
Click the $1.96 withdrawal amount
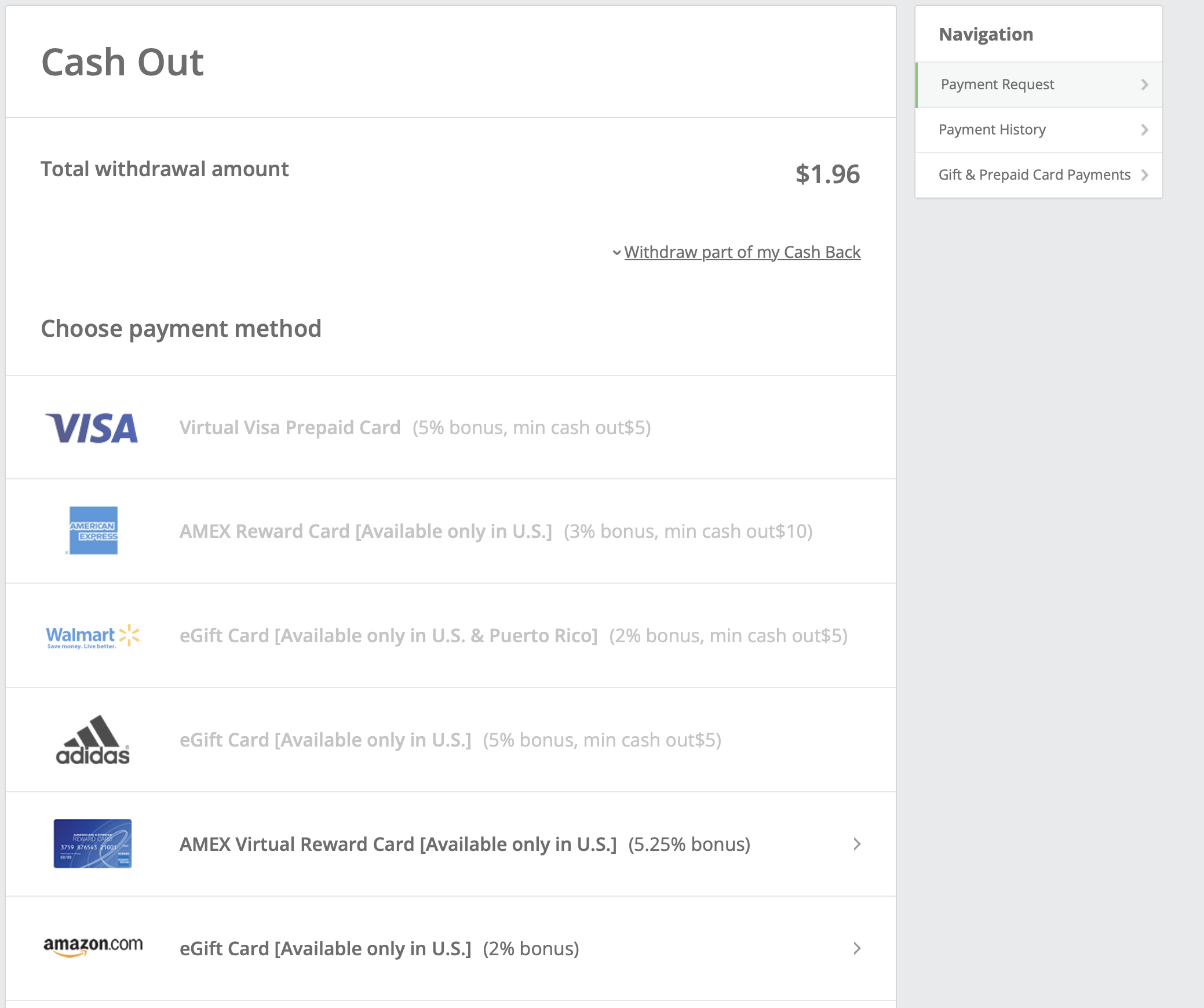(x=827, y=174)
